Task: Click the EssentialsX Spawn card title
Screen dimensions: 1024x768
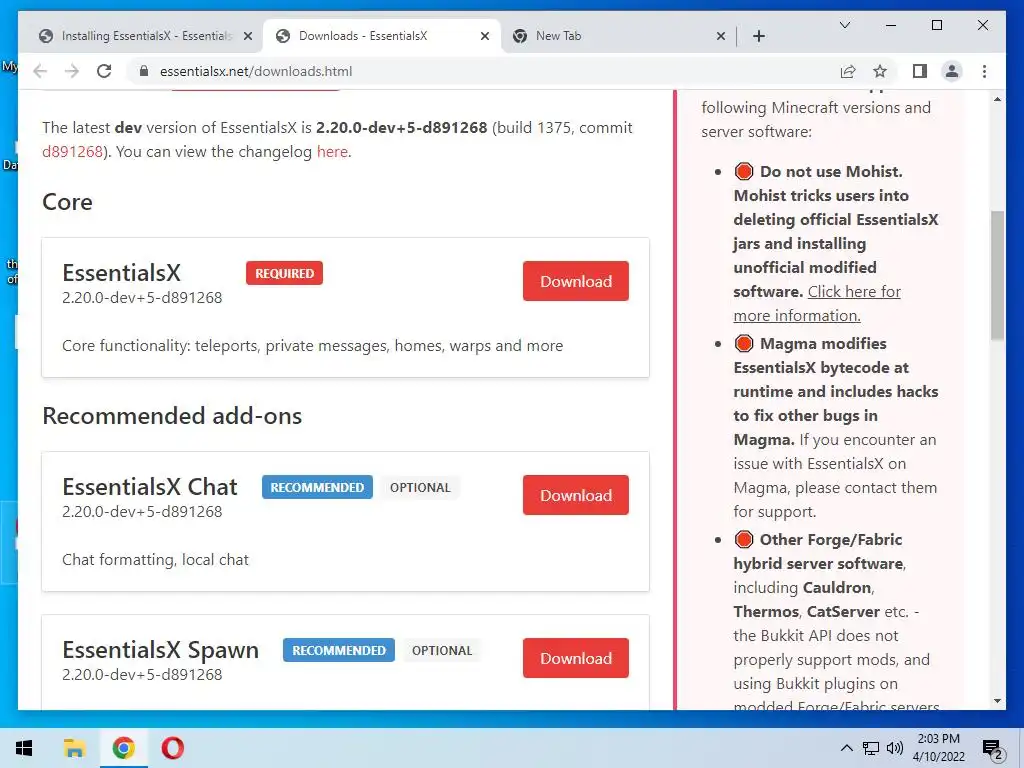Action: [161, 650]
